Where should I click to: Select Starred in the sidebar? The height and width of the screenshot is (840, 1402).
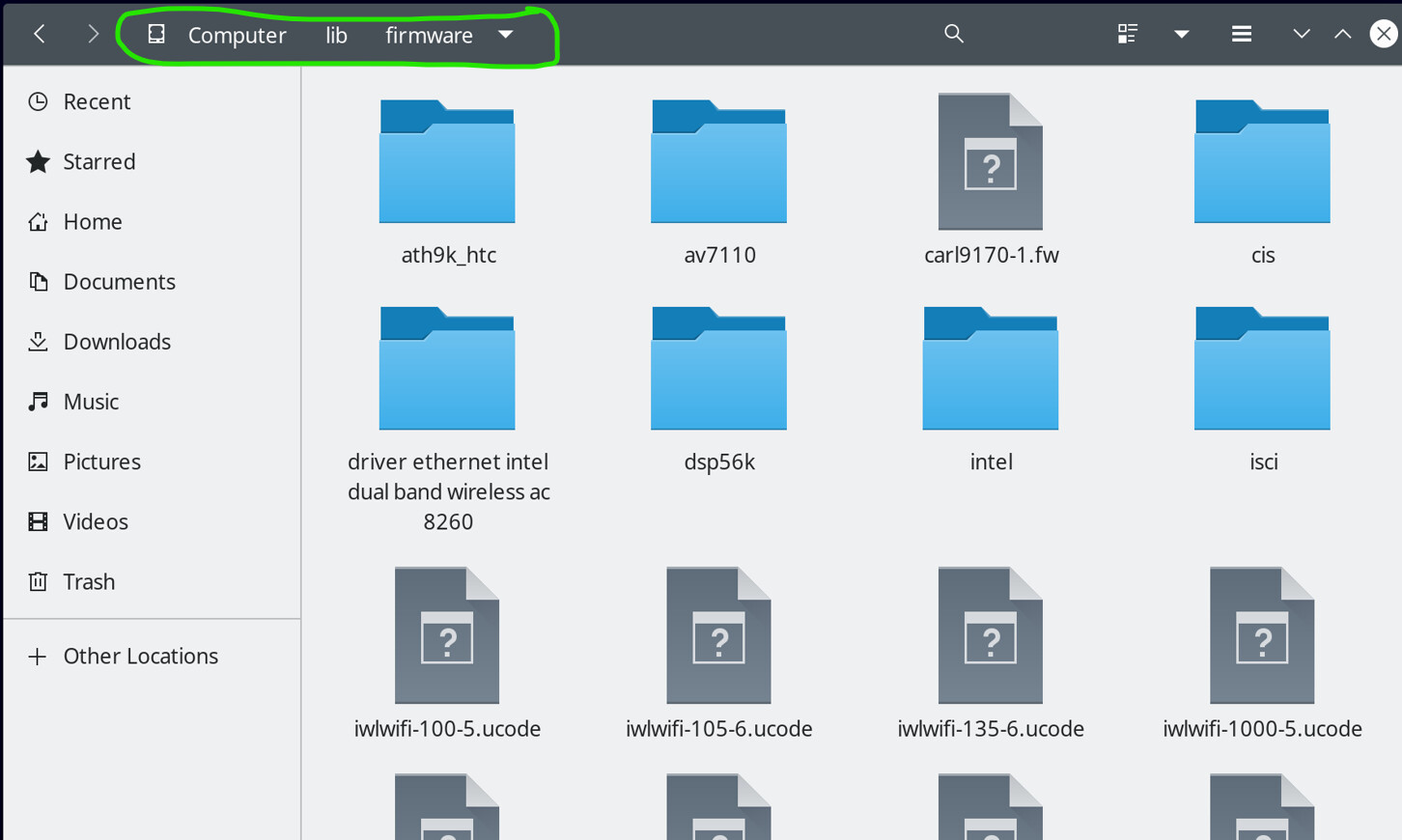click(x=98, y=161)
